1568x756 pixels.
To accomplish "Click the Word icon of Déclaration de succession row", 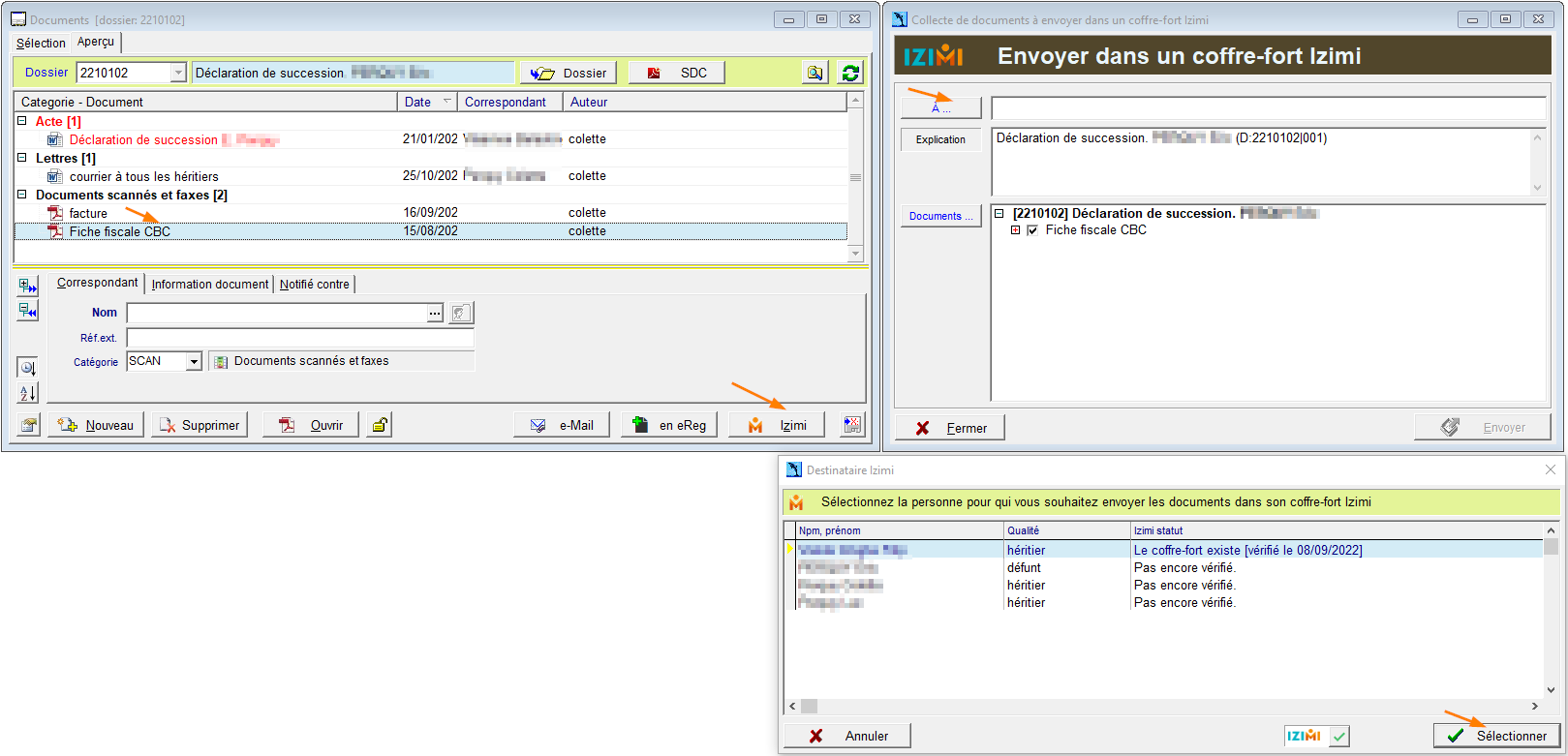I will (x=55, y=139).
